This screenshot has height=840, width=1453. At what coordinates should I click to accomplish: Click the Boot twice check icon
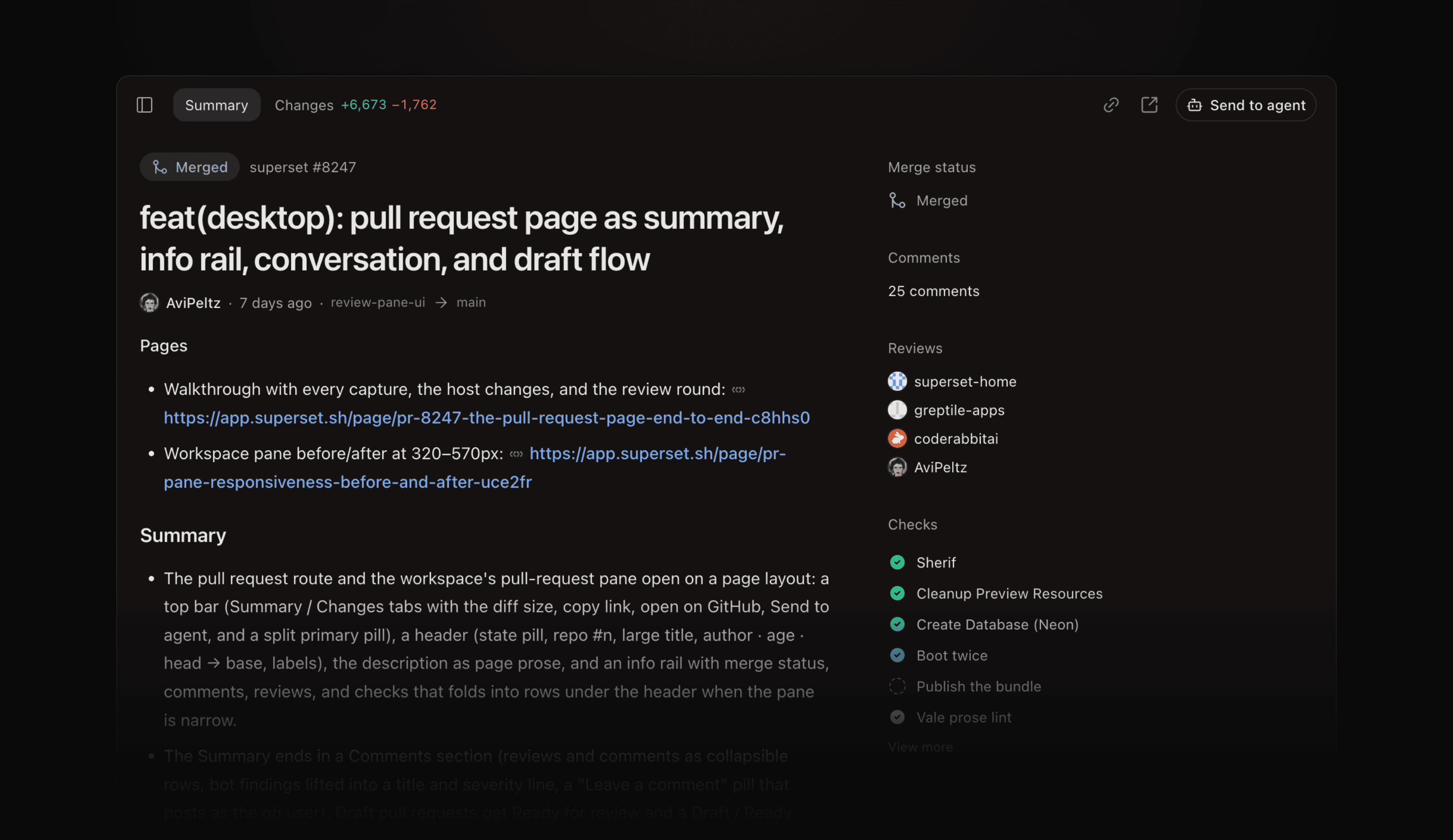pos(897,656)
